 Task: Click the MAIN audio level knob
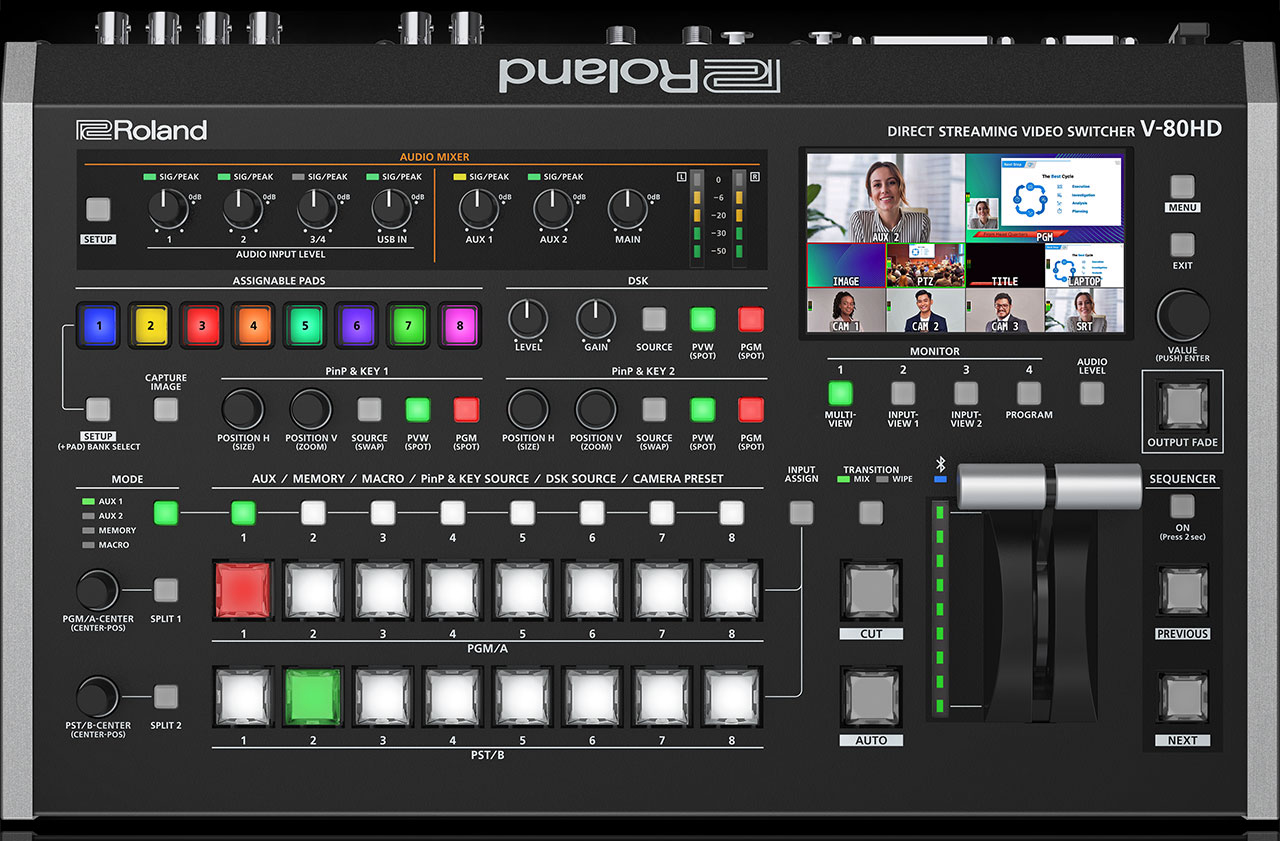click(628, 209)
